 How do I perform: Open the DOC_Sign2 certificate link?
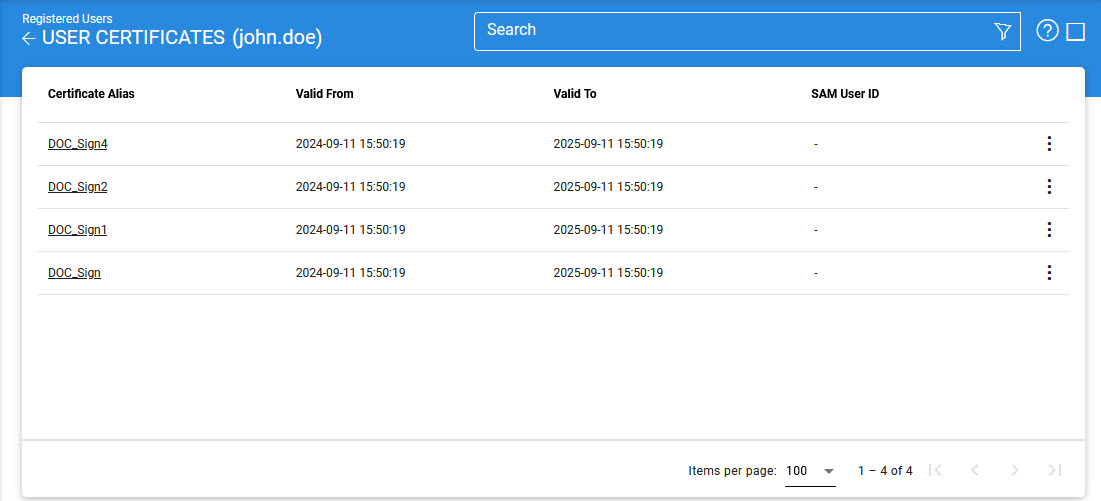pos(77,187)
